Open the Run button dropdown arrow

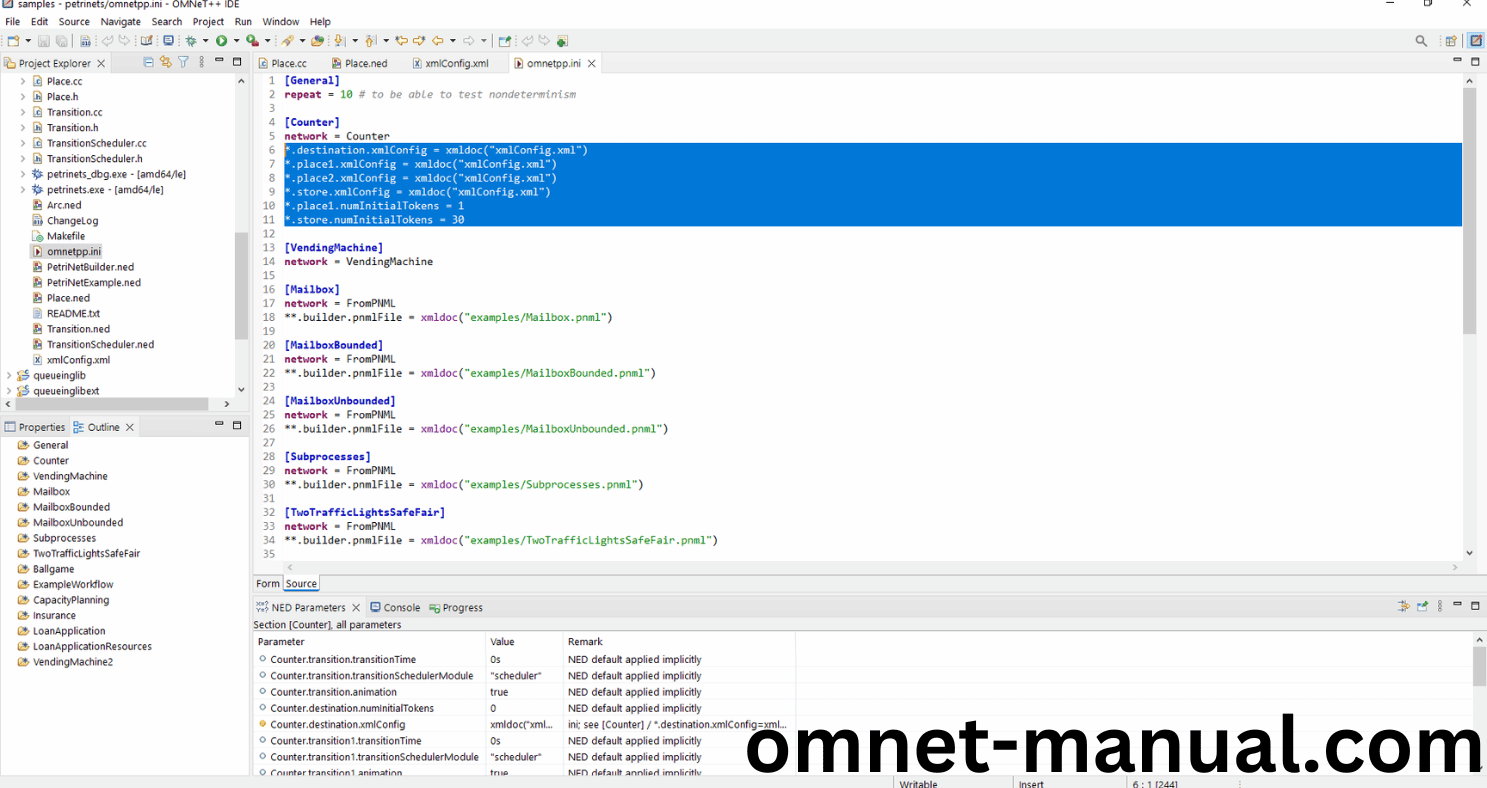click(x=236, y=41)
